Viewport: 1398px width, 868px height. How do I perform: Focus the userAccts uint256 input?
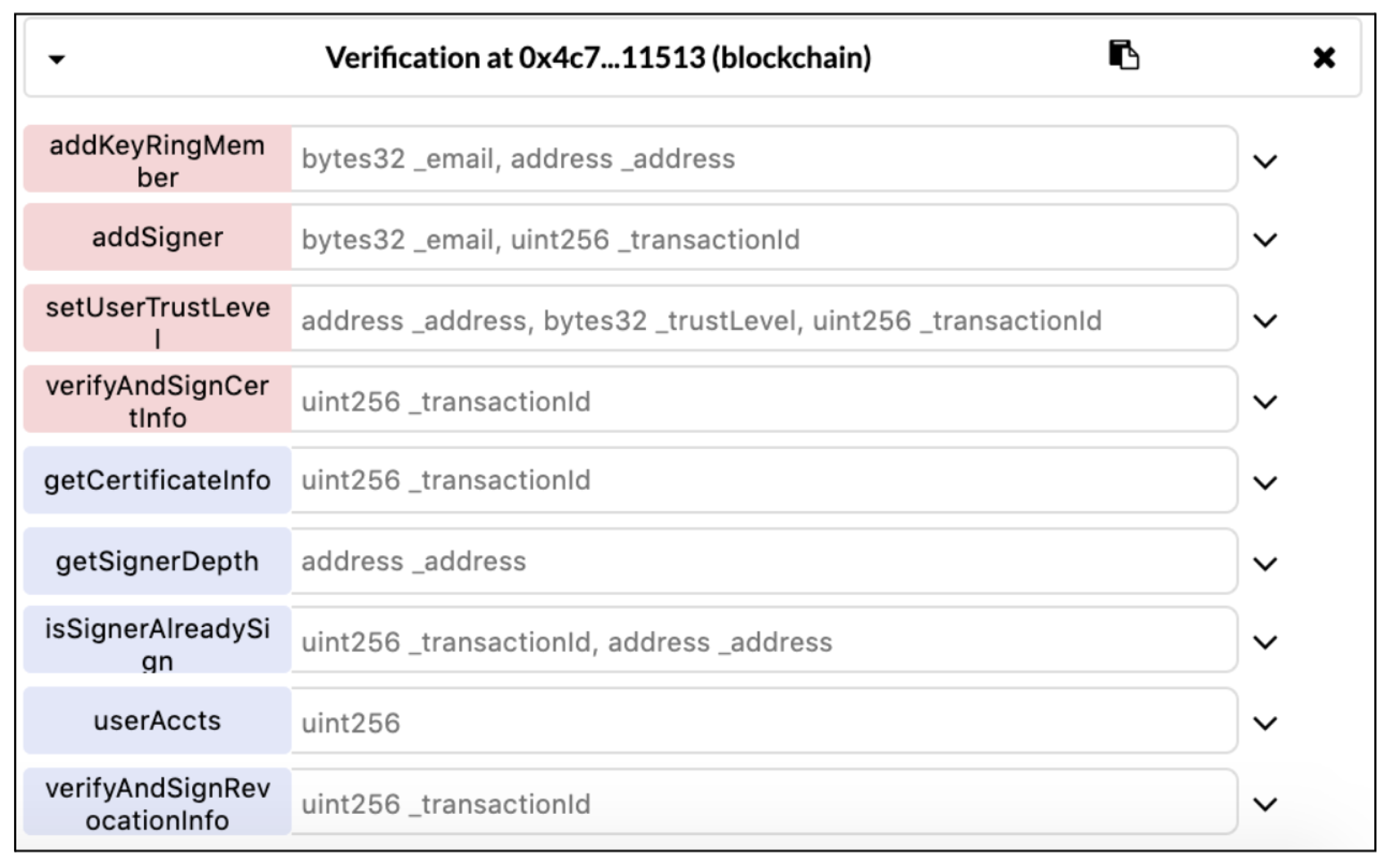pyautogui.click(x=762, y=723)
